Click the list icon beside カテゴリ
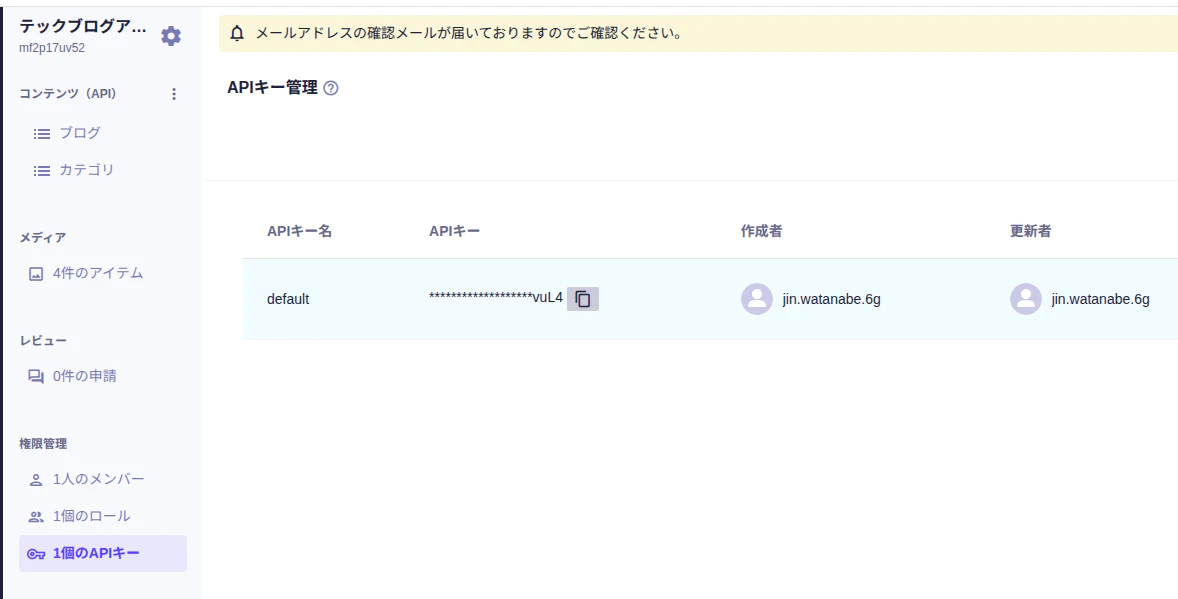This screenshot has width=1178, height=599. pos(41,171)
